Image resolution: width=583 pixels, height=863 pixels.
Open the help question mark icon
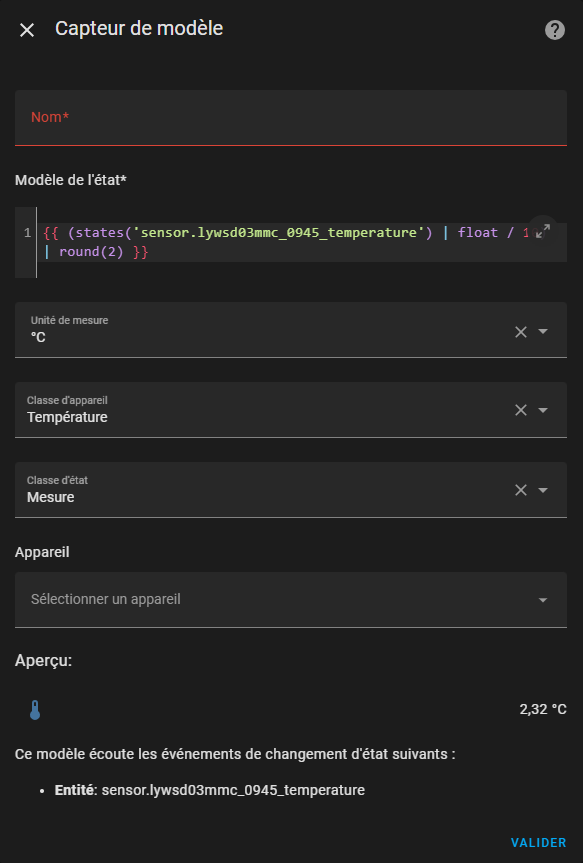[554, 30]
